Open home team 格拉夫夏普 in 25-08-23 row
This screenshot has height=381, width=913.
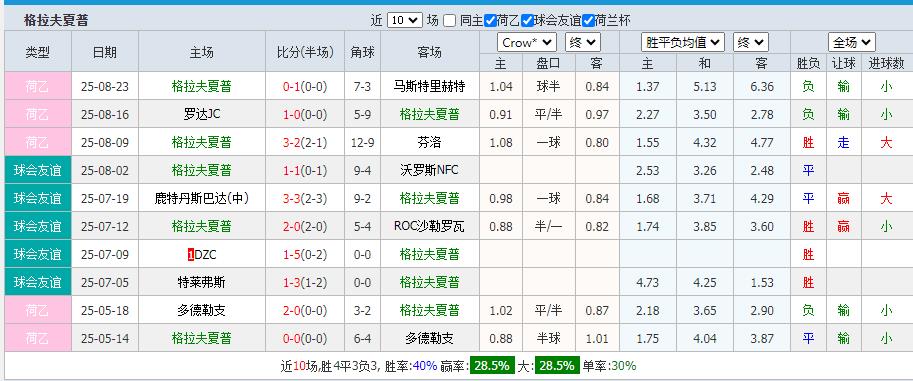pyautogui.click(x=201, y=87)
